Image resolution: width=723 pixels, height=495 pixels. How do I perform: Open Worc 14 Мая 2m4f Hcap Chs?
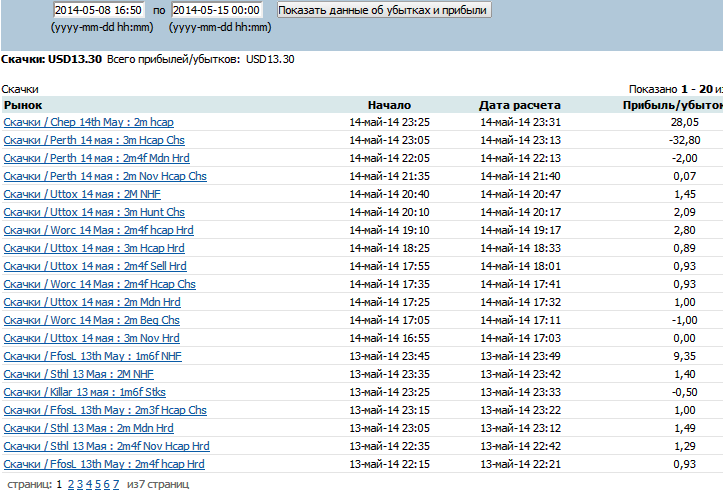pyautogui.click(x=100, y=284)
